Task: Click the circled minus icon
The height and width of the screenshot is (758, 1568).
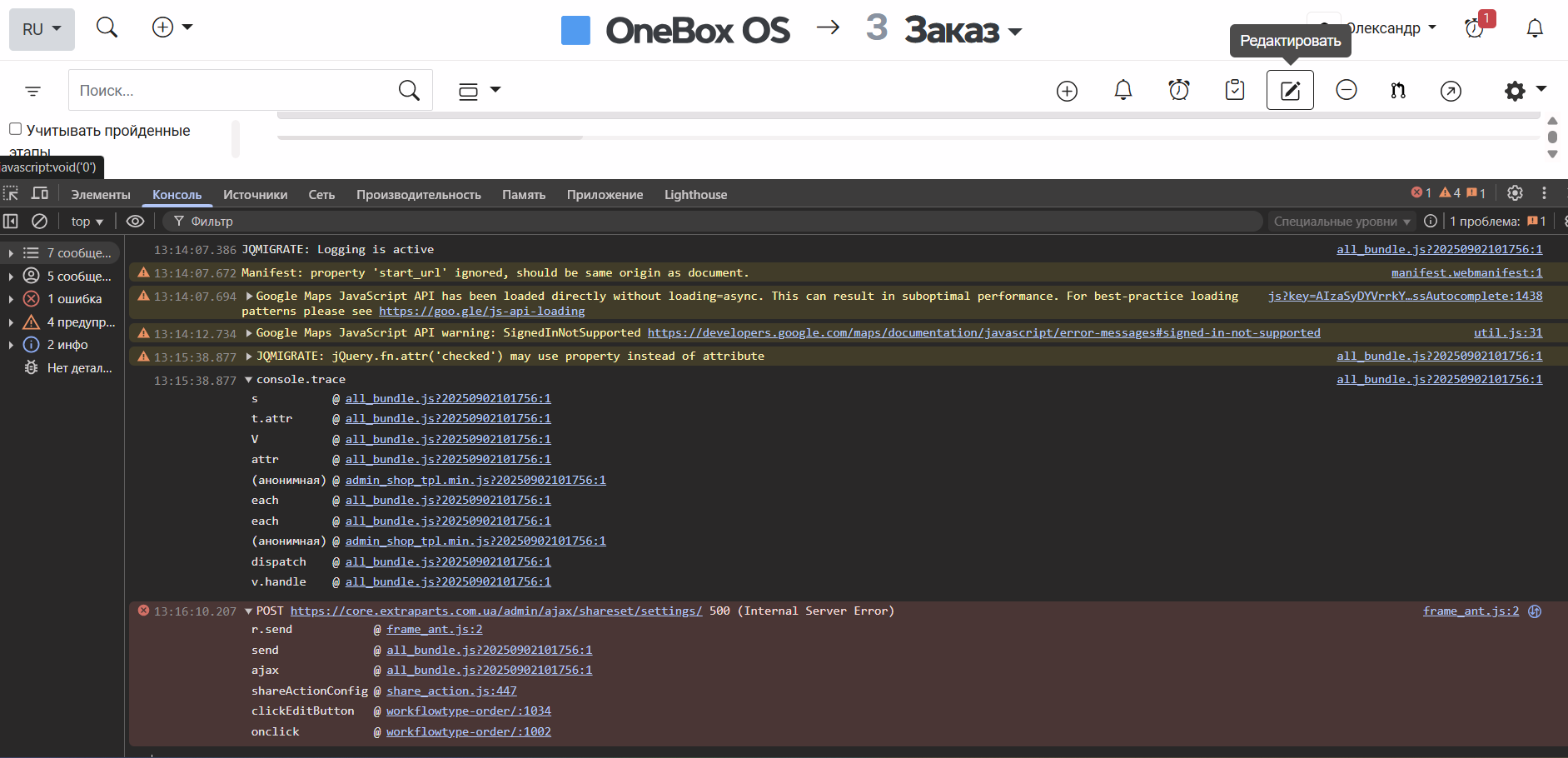Action: click(1346, 90)
